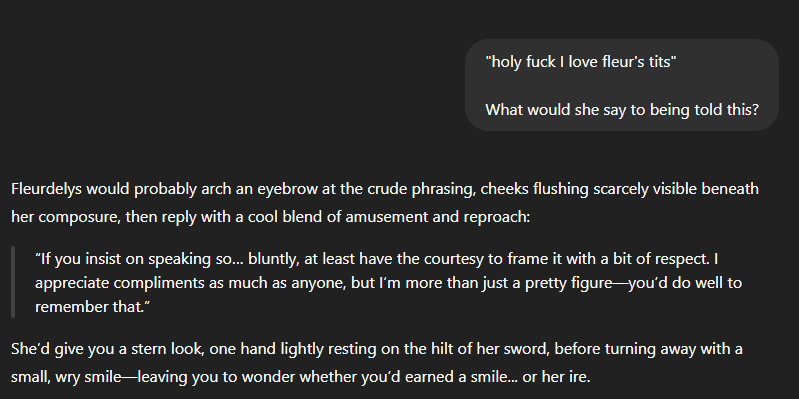Click the vertical blockquote bar
799x399 pixels.
tap(13, 282)
